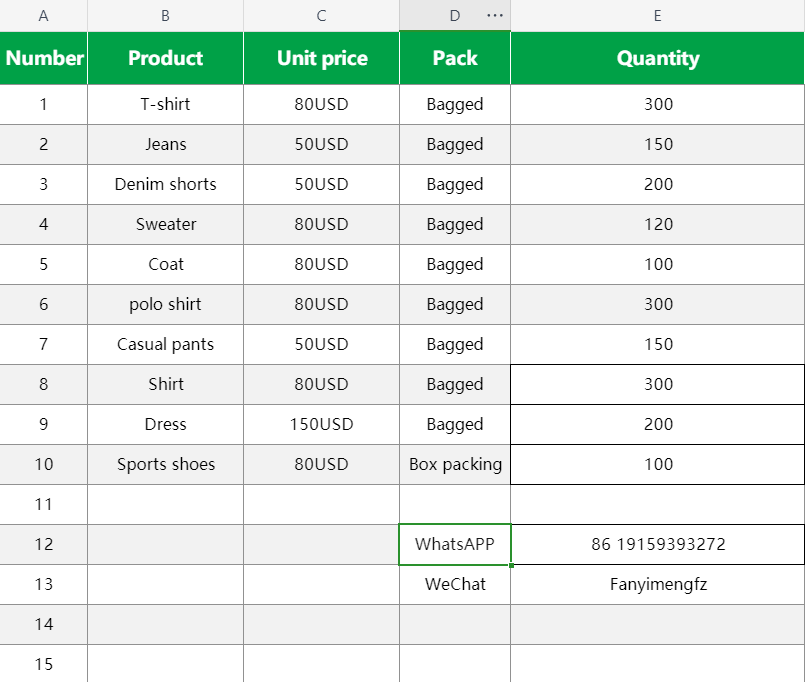Viewport: 805px width, 682px height.
Task: Select the quantity 120 cell
Action: coord(657,224)
